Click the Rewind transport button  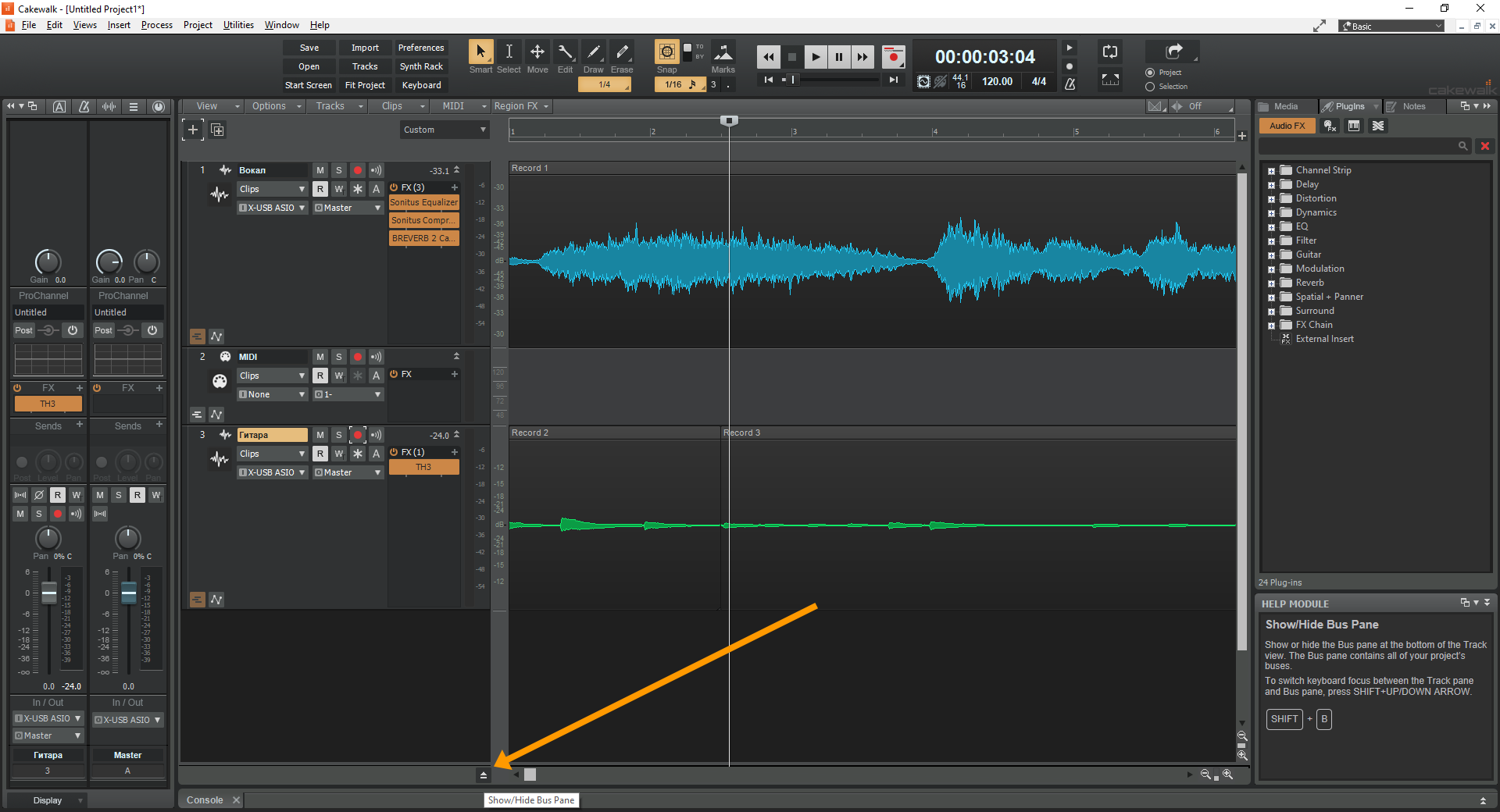tap(769, 57)
